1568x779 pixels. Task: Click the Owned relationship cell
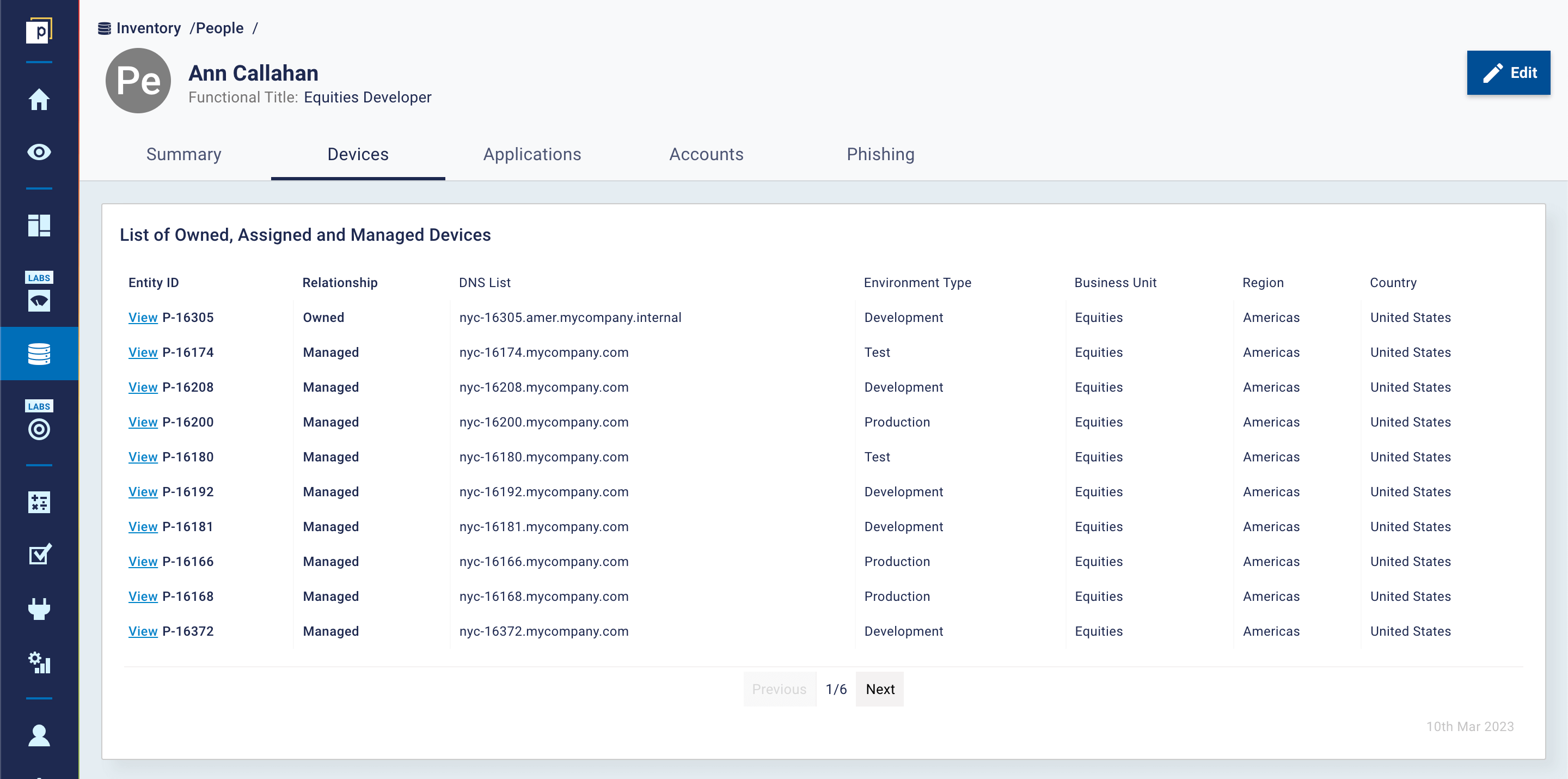click(323, 318)
